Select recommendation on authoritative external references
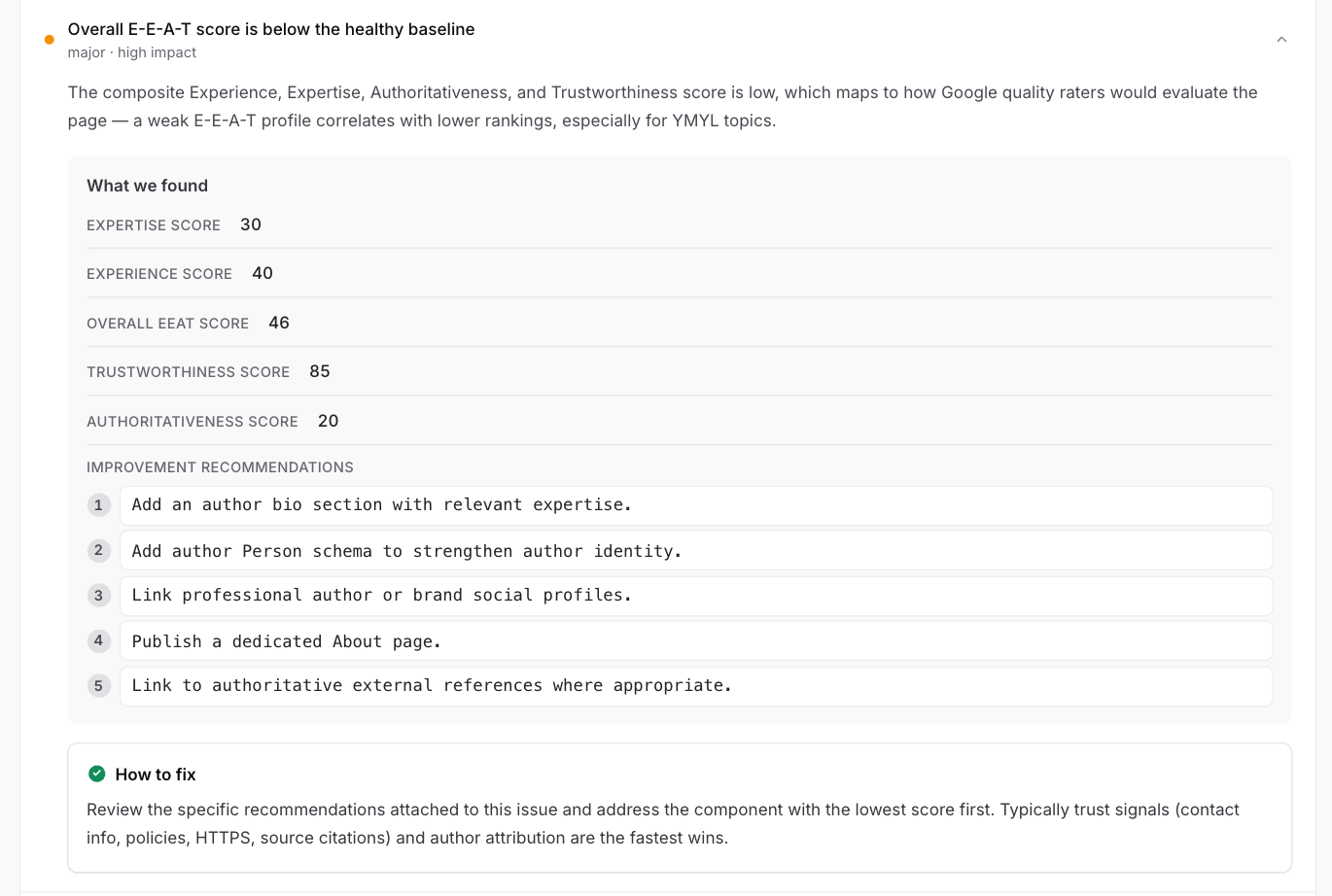1332x896 pixels. point(696,686)
